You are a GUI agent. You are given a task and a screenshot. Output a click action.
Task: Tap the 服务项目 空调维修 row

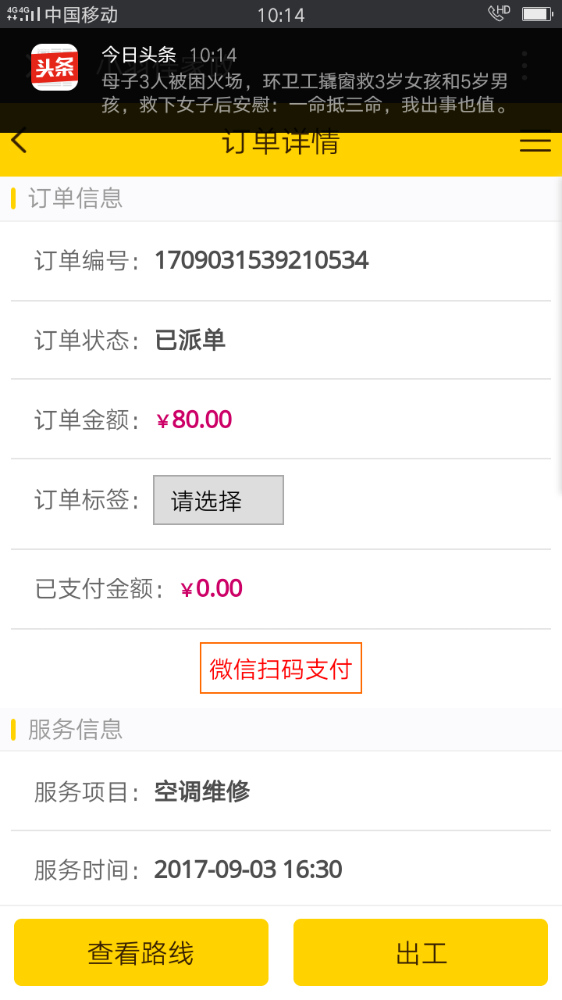tap(281, 791)
